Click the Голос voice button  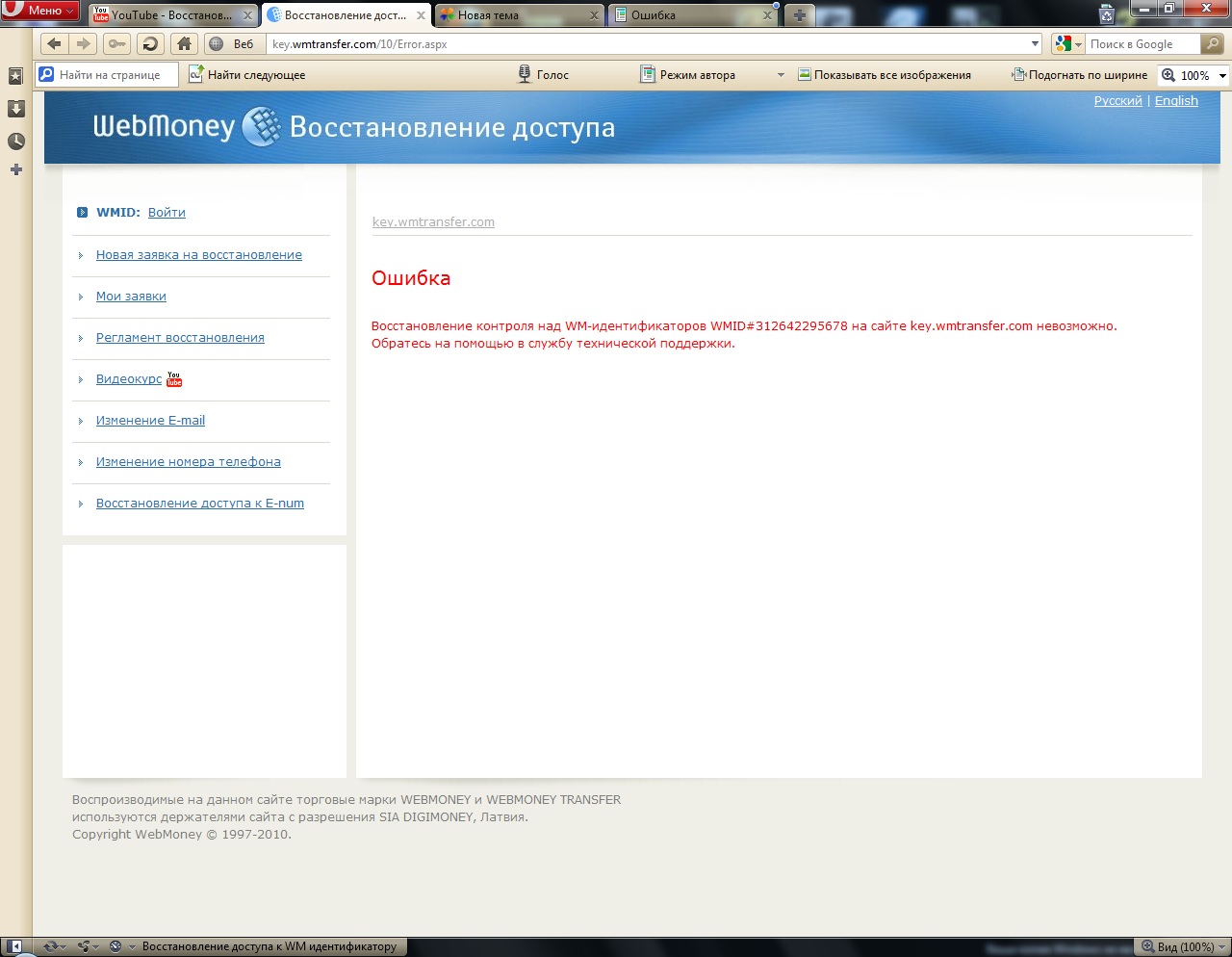pyautogui.click(x=544, y=75)
